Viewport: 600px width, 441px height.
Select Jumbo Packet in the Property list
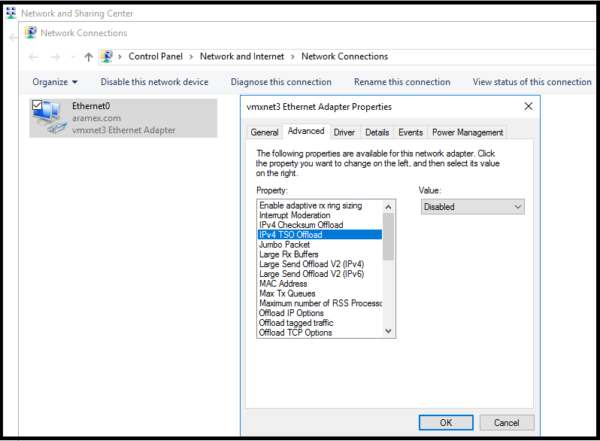coord(284,244)
